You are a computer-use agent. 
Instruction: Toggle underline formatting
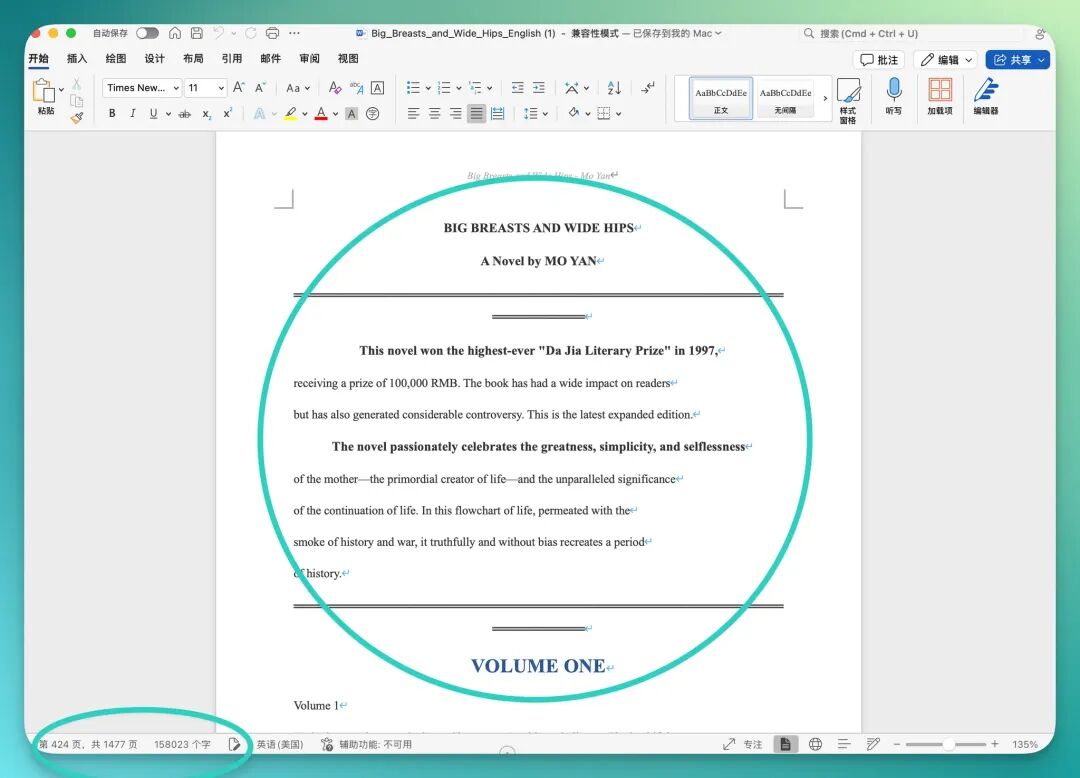[x=153, y=114]
